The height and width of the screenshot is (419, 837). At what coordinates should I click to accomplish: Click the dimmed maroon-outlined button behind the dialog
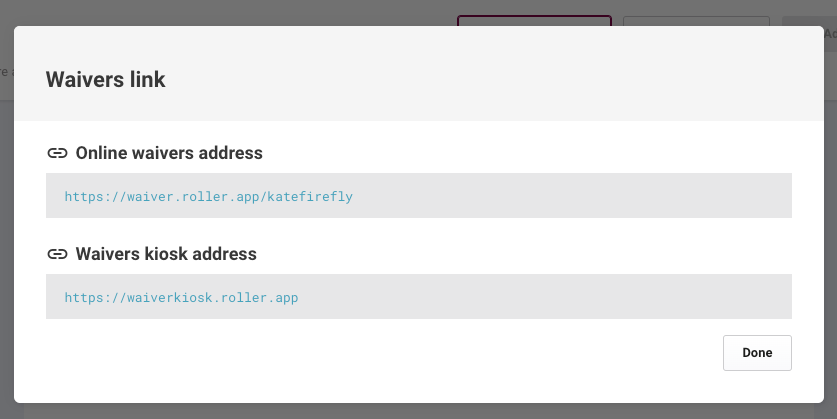point(534,21)
